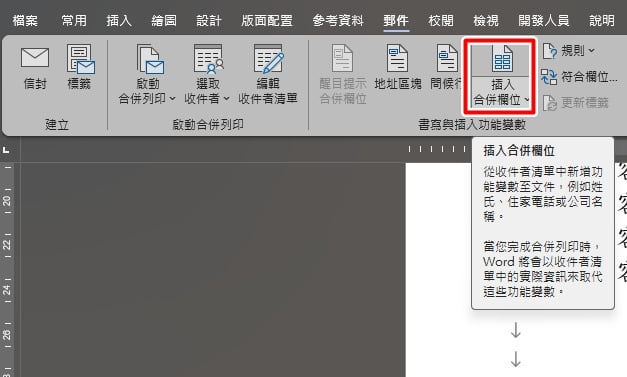Switch to the 參考資料 tab
Viewport: 627px width, 377px height.
pyautogui.click(x=338, y=20)
